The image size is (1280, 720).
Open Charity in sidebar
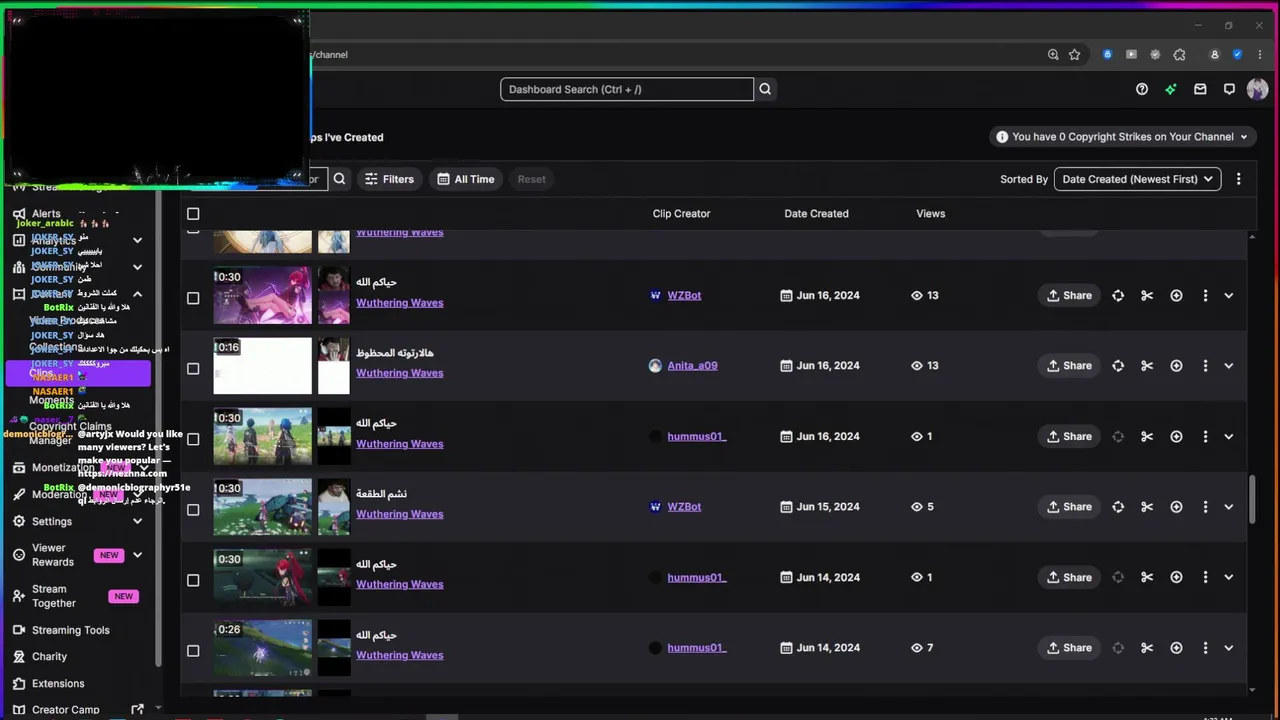pyautogui.click(x=49, y=656)
